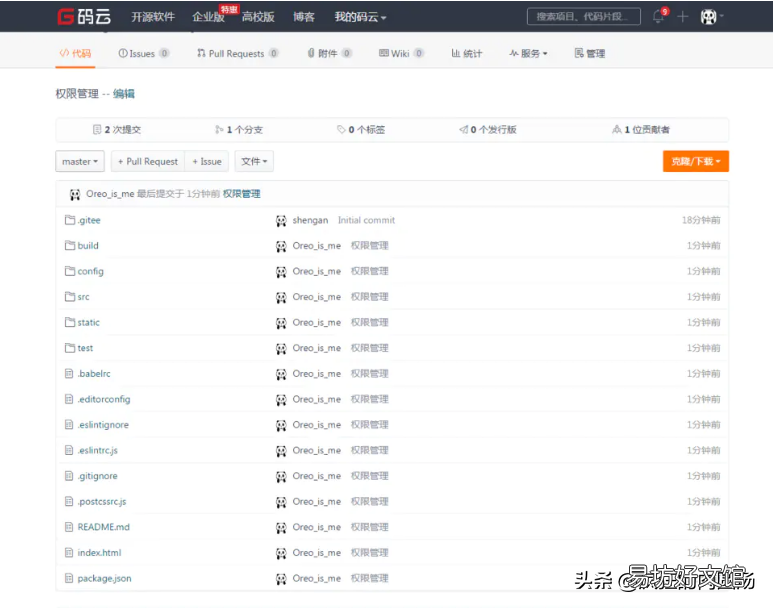This screenshot has width=773, height=608.
Task: Click committer avatar in the .gitignore row
Action: (281, 476)
